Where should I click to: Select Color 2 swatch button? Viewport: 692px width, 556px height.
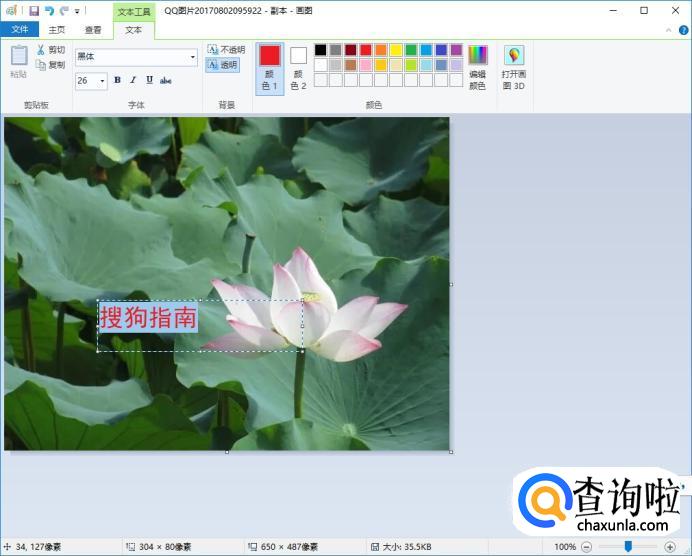pos(298,66)
